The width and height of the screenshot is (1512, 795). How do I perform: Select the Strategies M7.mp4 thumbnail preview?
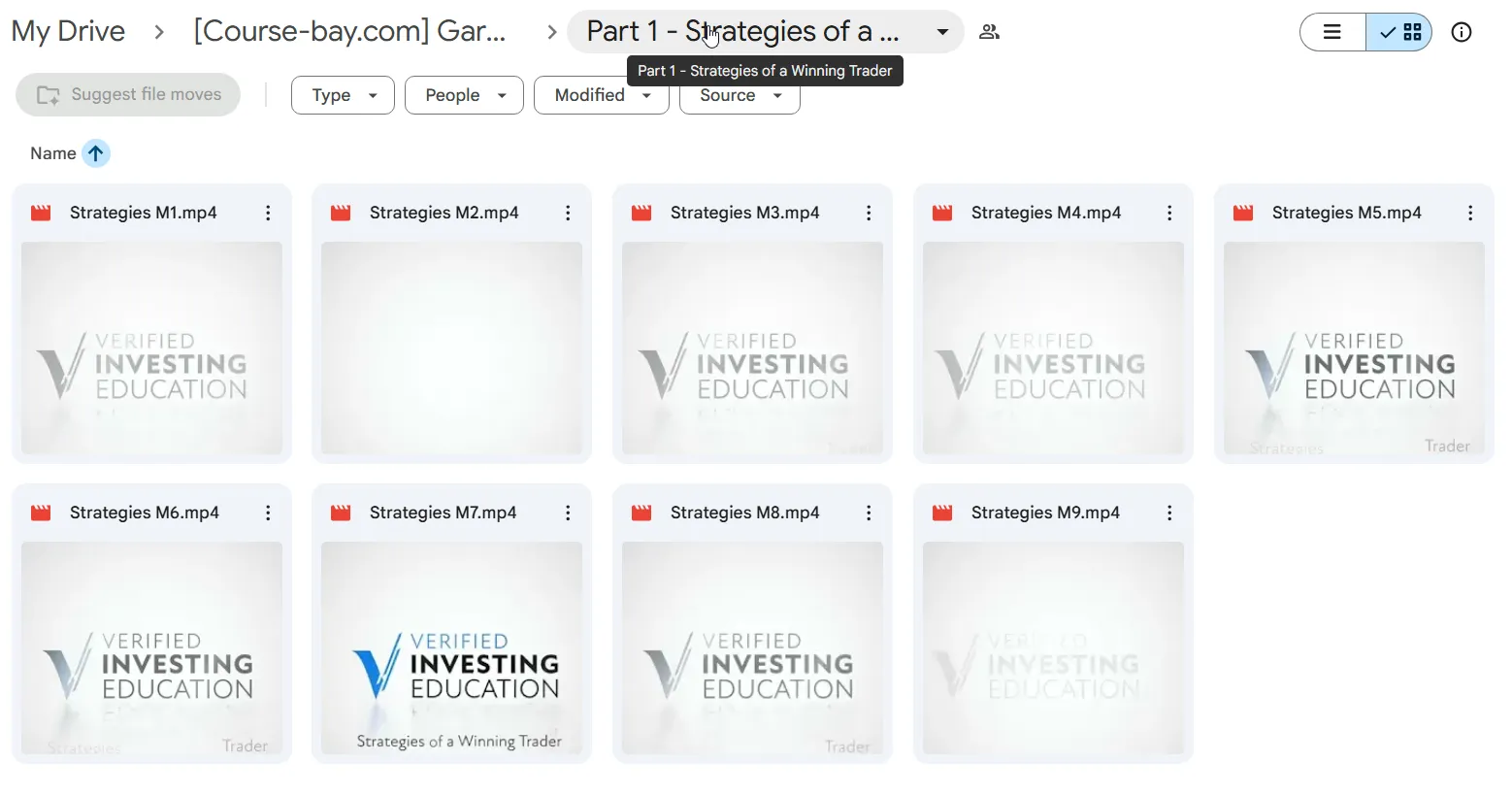pyautogui.click(x=451, y=648)
